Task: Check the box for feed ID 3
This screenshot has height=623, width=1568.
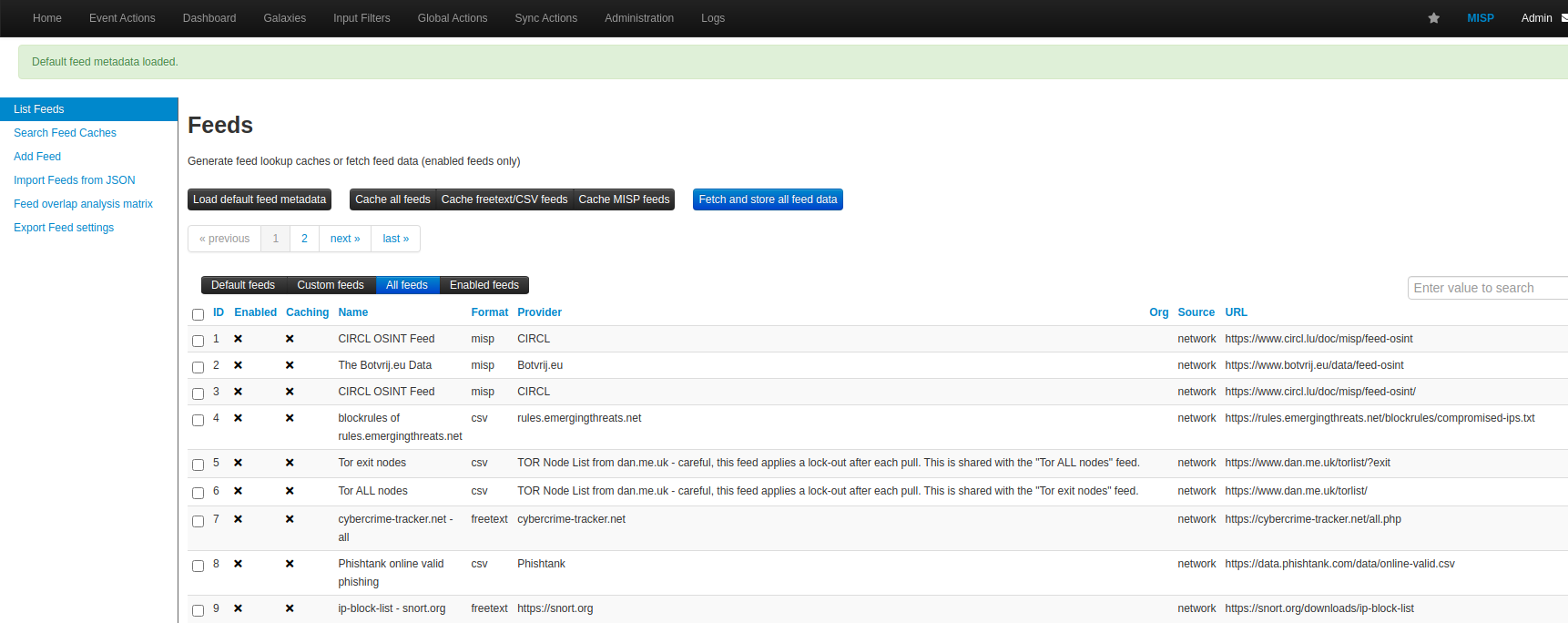Action: (x=198, y=393)
